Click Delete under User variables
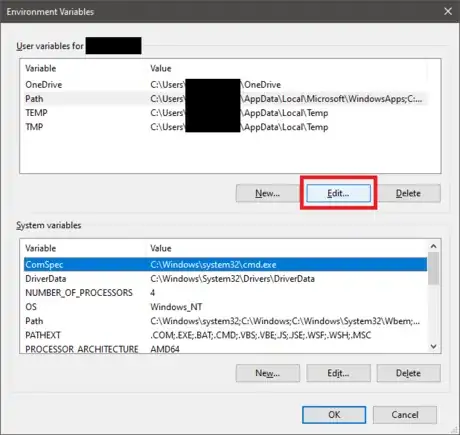 (408, 193)
